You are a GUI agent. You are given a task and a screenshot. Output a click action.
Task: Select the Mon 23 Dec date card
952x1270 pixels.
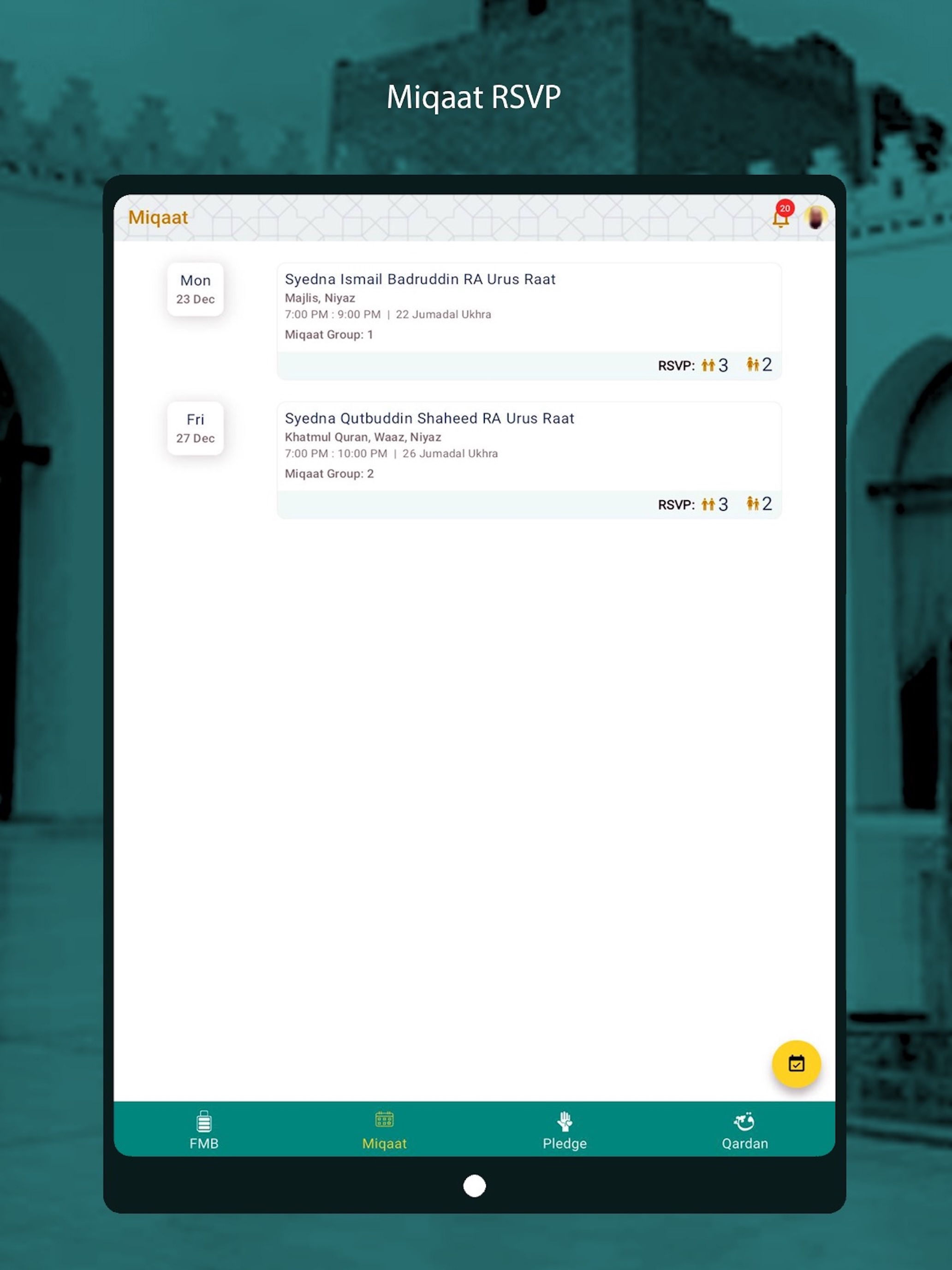195,289
